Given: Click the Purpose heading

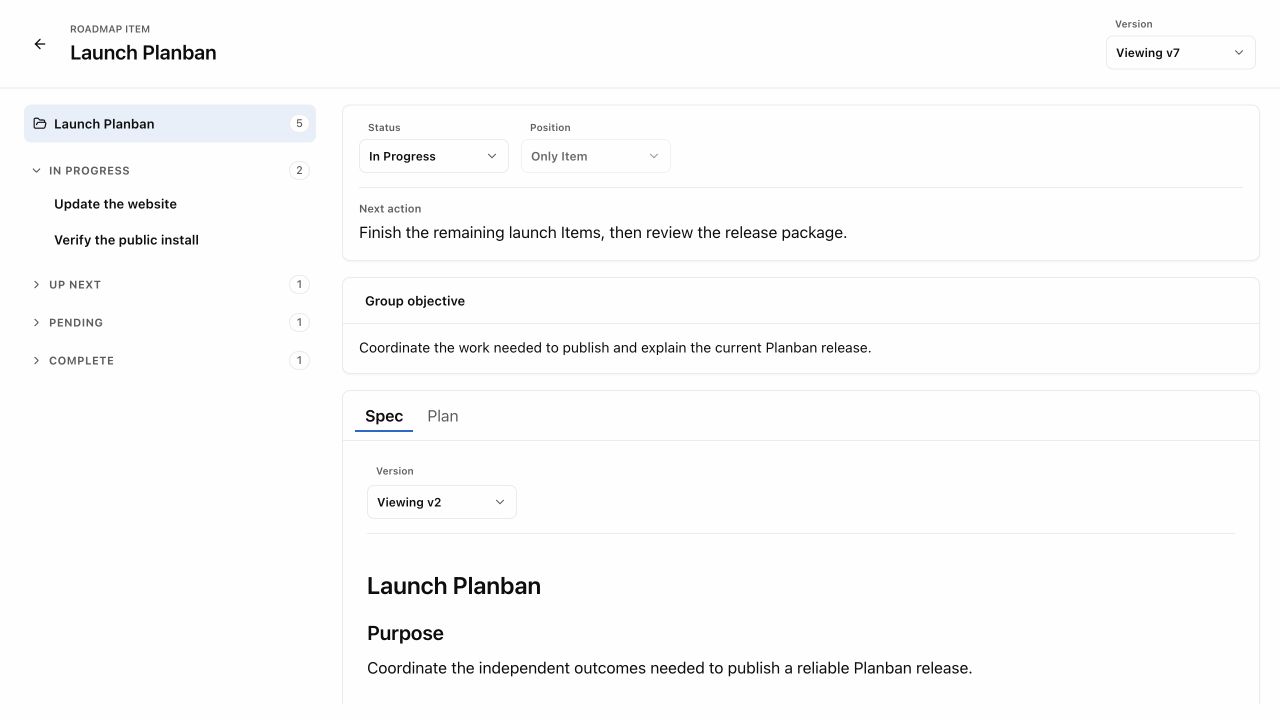Looking at the screenshot, I should tap(405, 633).
